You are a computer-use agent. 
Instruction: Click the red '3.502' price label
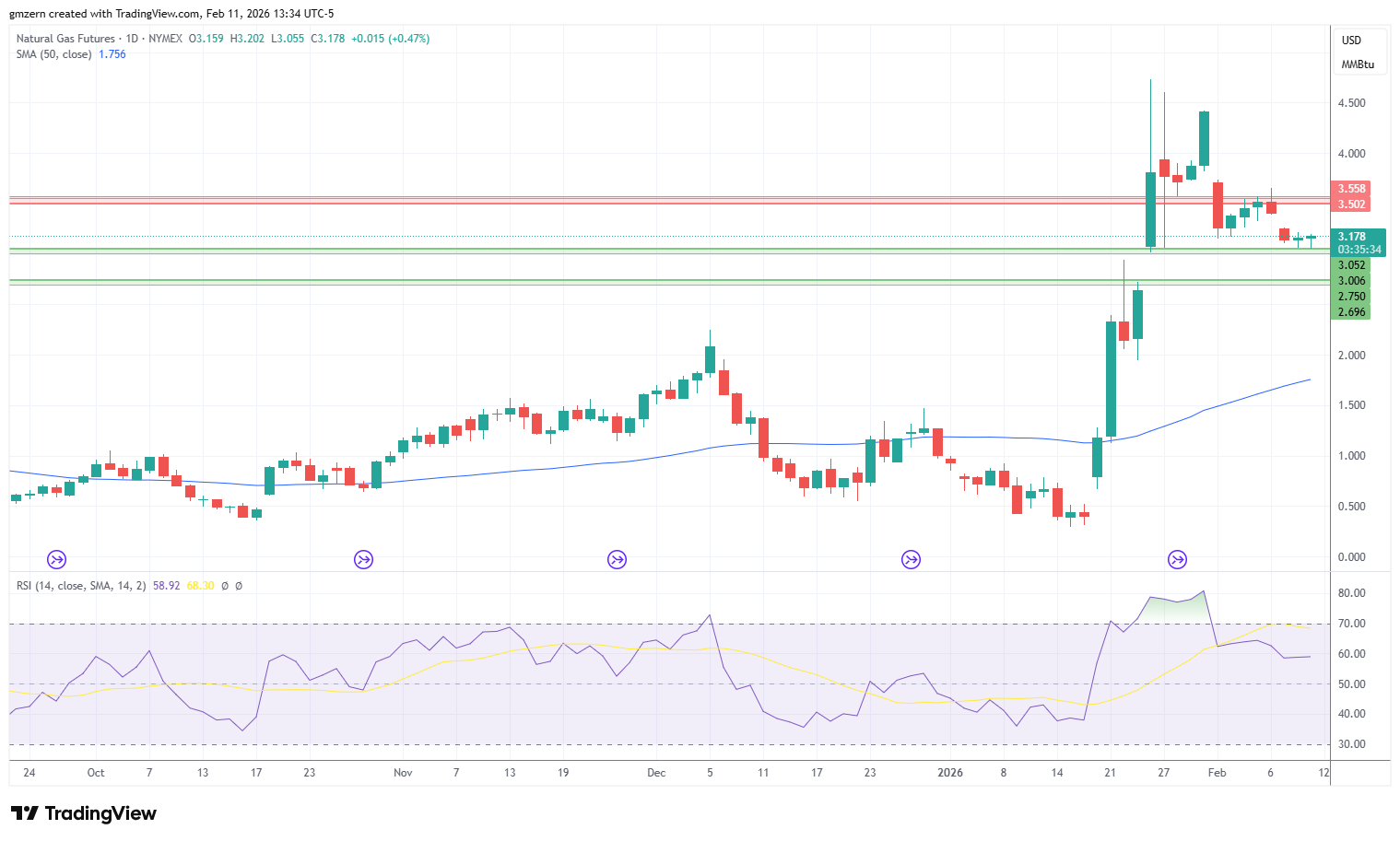(1351, 204)
